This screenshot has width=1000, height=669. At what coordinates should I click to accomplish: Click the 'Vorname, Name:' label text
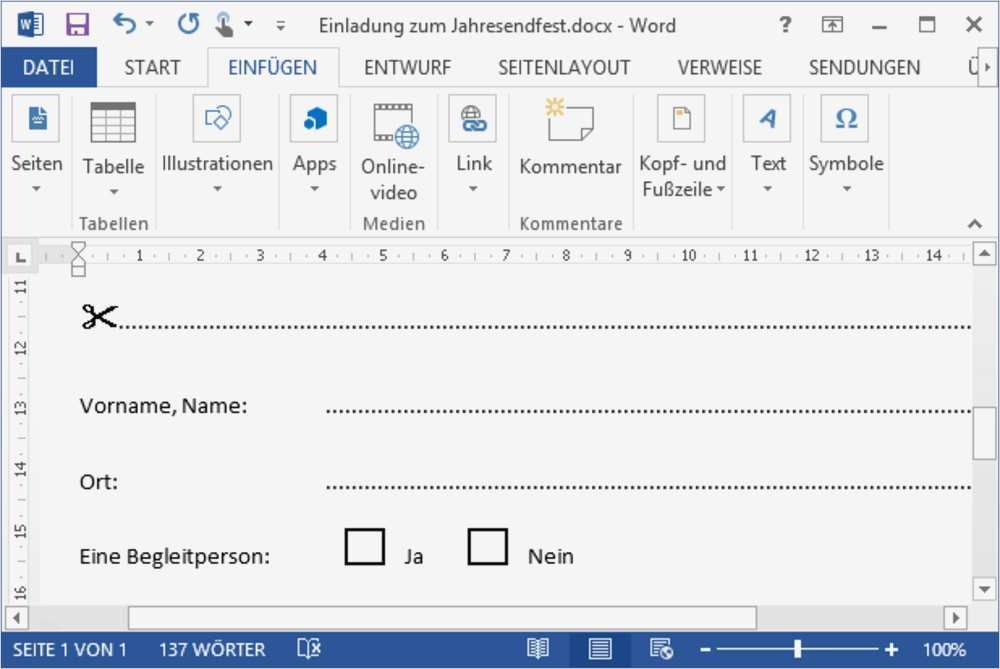(x=163, y=406)
